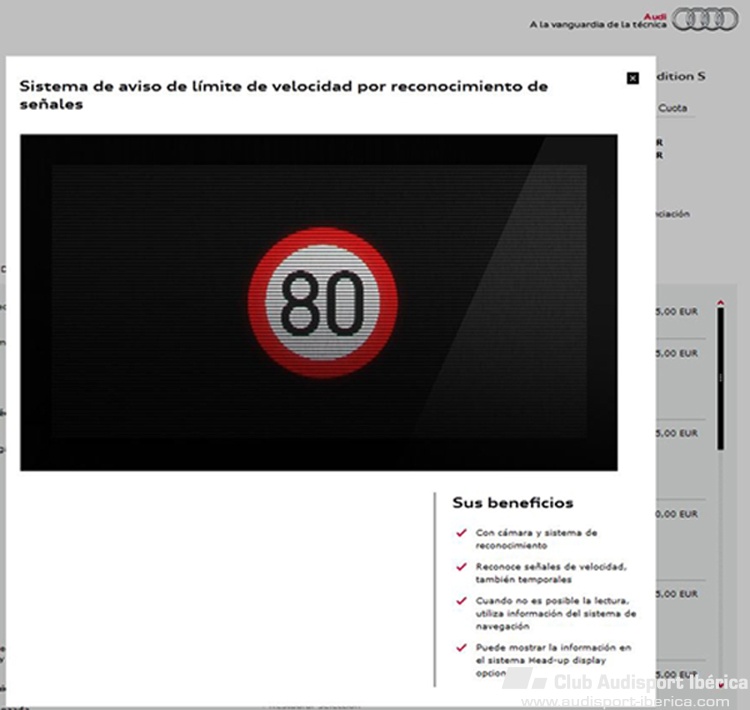Image resolution: width=750 pixels, height=710 pixels.
Task: Close the speed limit info popup
Action: 632,78
